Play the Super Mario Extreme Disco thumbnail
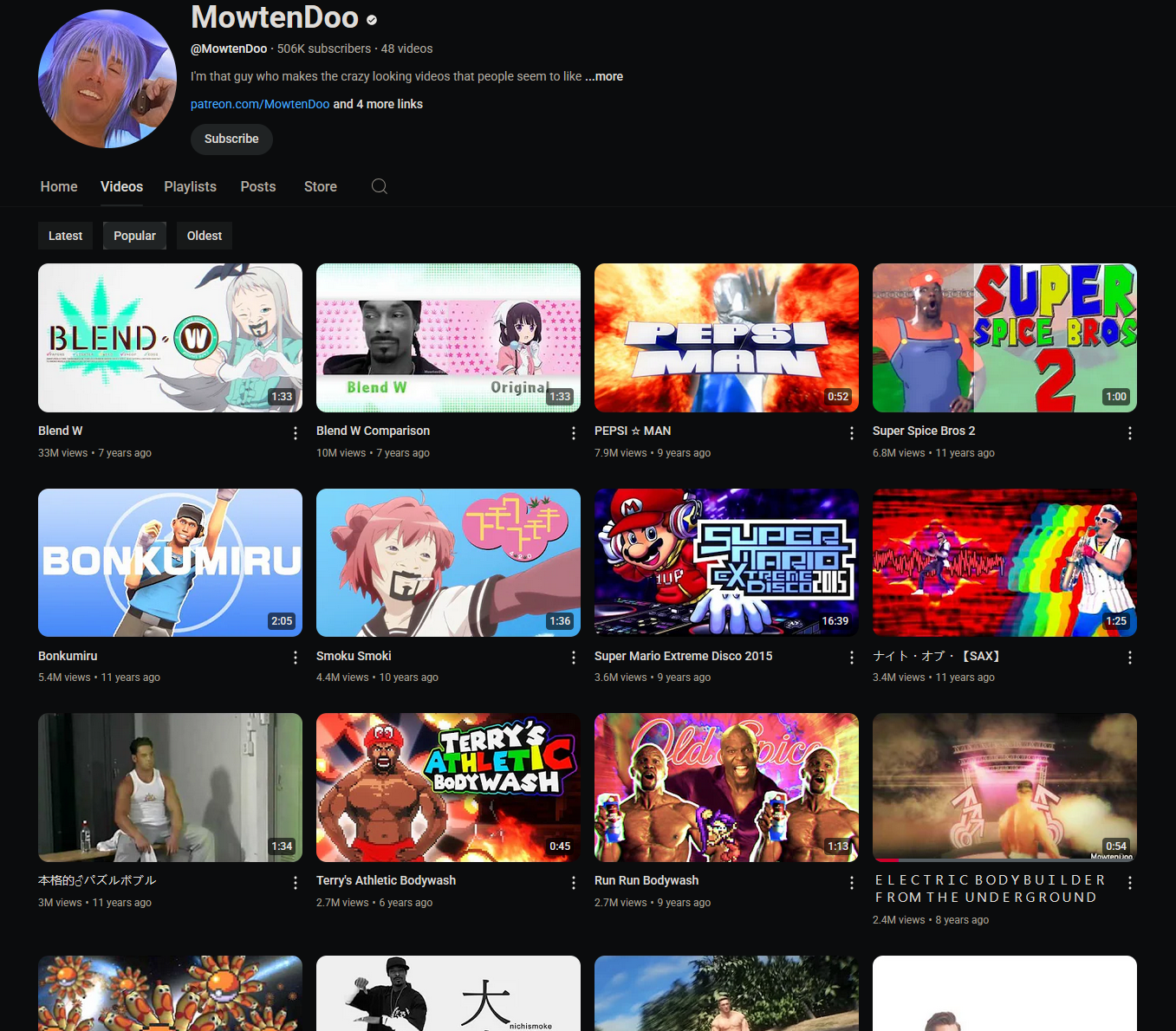The image size is (1176, 1031). pos(726,562)
